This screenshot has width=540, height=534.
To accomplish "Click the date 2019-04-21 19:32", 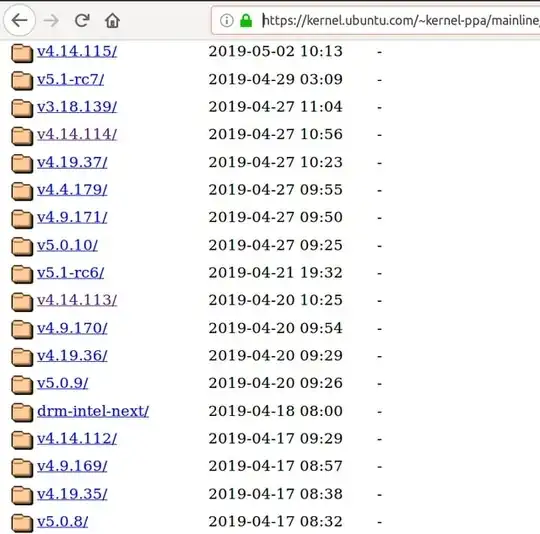I will 276,273.
